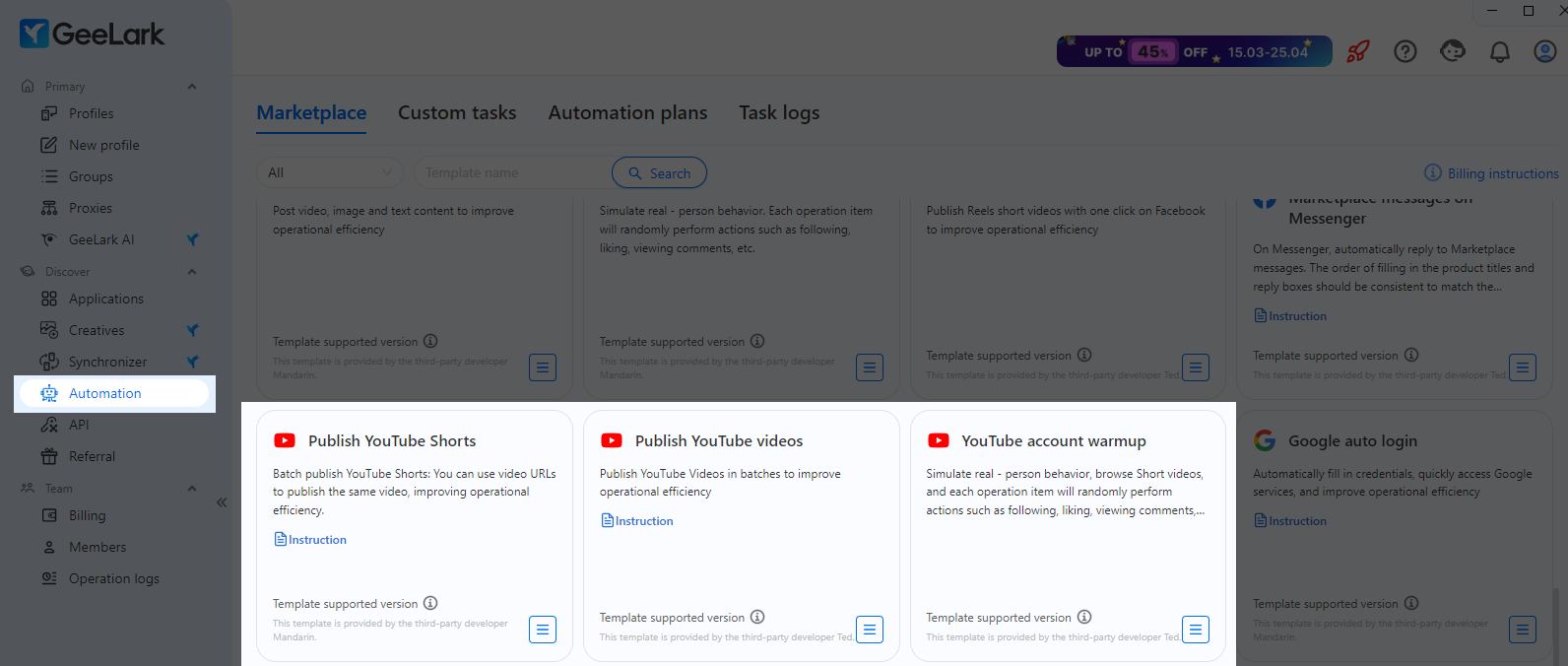Open the All category dropdown

pos(329,172)
